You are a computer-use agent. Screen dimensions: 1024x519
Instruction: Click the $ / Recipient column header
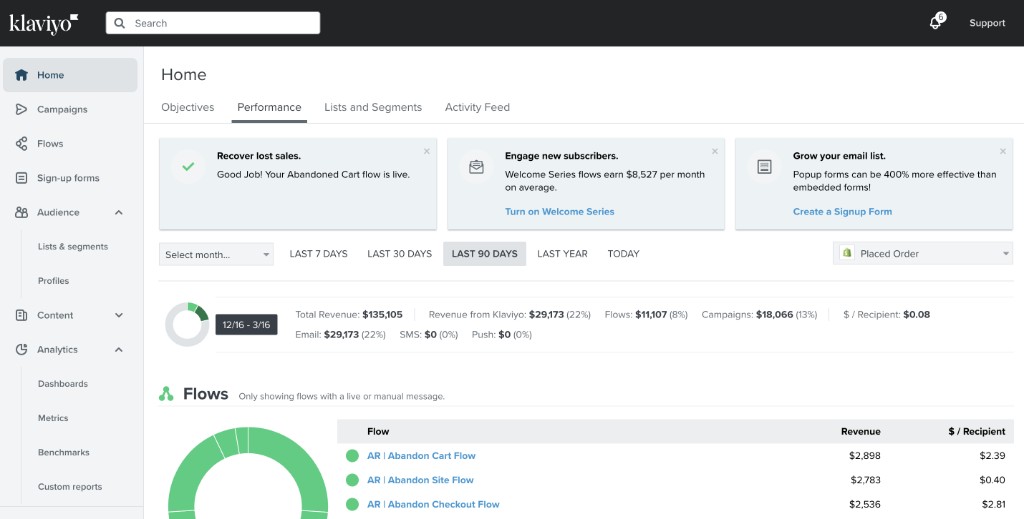pyautogui.click(x=977, y=432)
